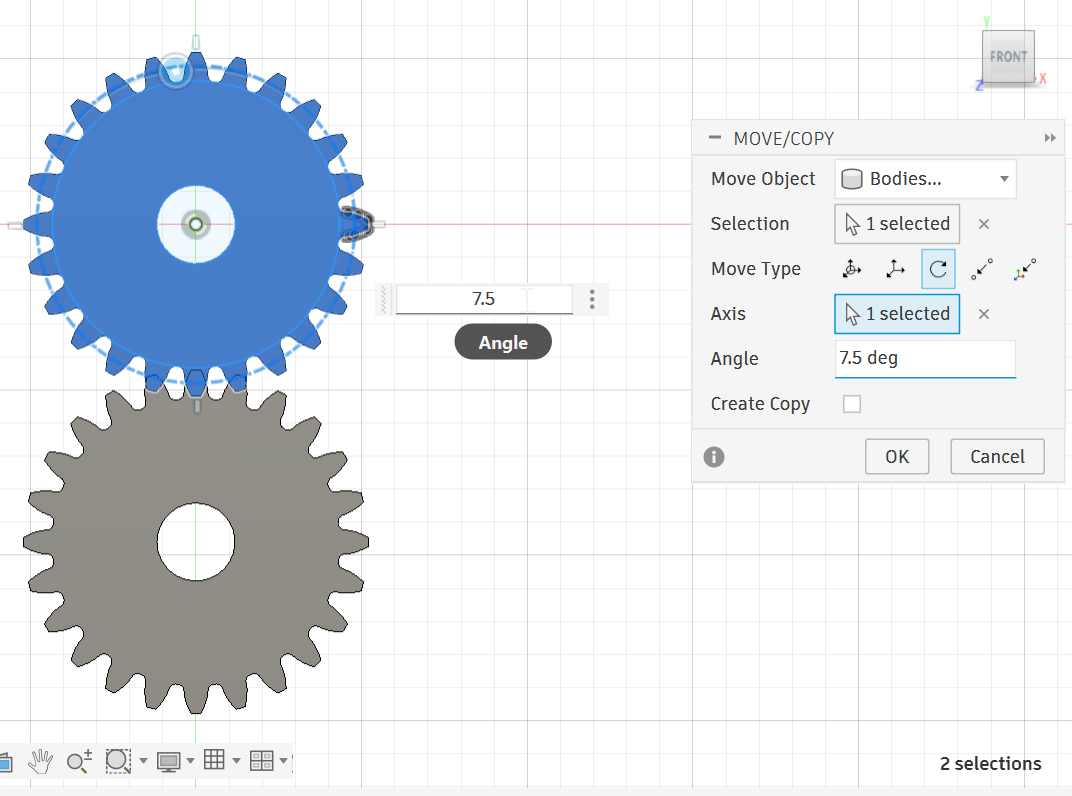Open Display Settings monitor icon
The height and width of the screenshot is (796, 1072).
[168, 760]
